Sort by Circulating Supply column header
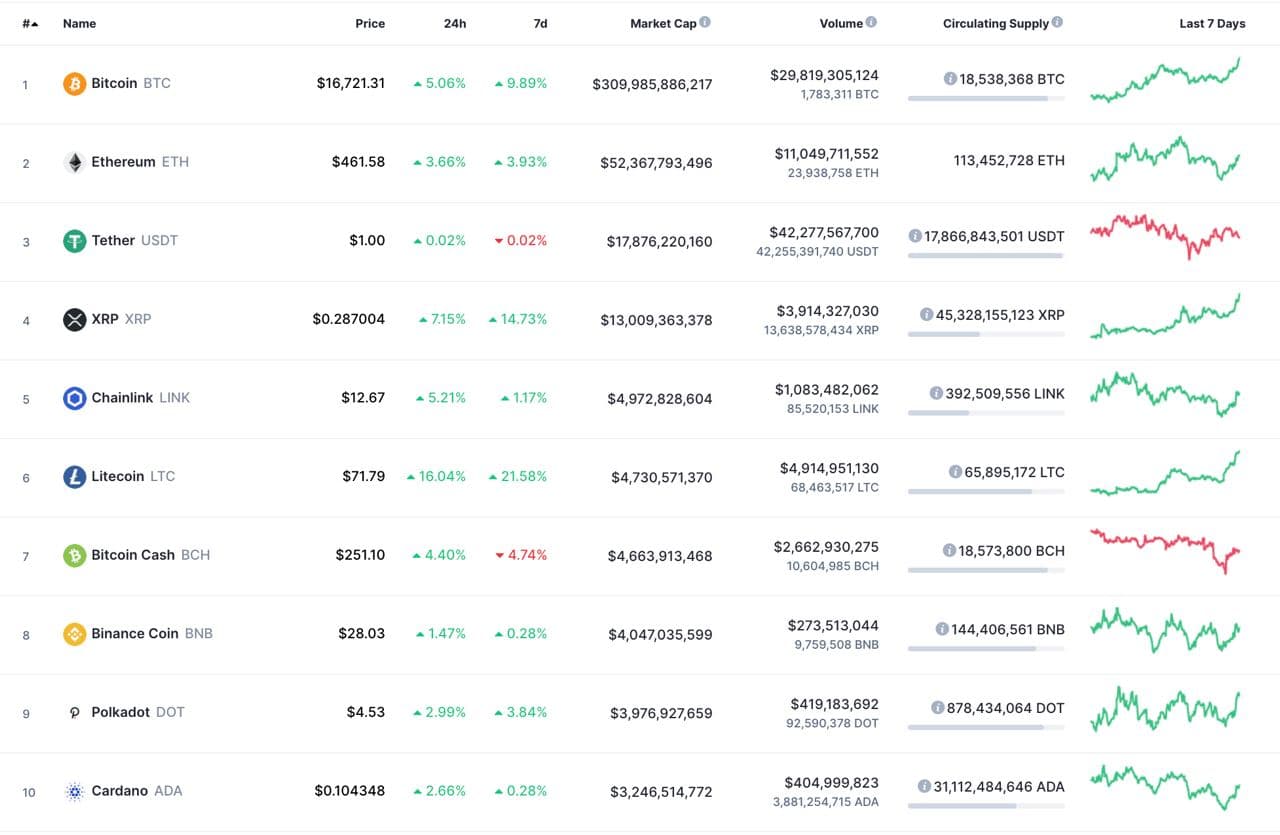1280x835 pixels. [x=996, y=23]
